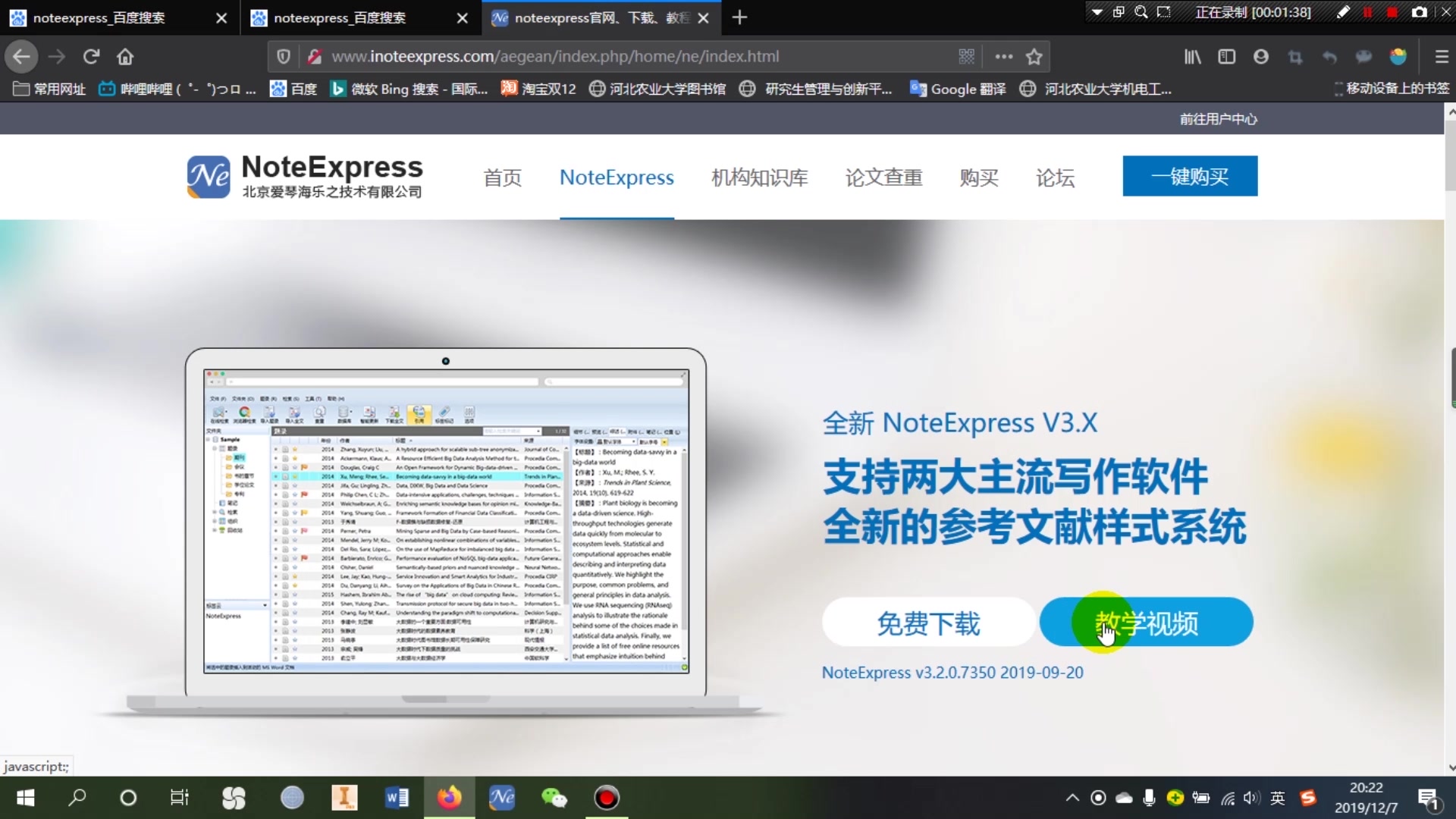The image size is (1456, 819).
Task: Open the 常用网址 bookmarks folder
Action: [49, 89]
